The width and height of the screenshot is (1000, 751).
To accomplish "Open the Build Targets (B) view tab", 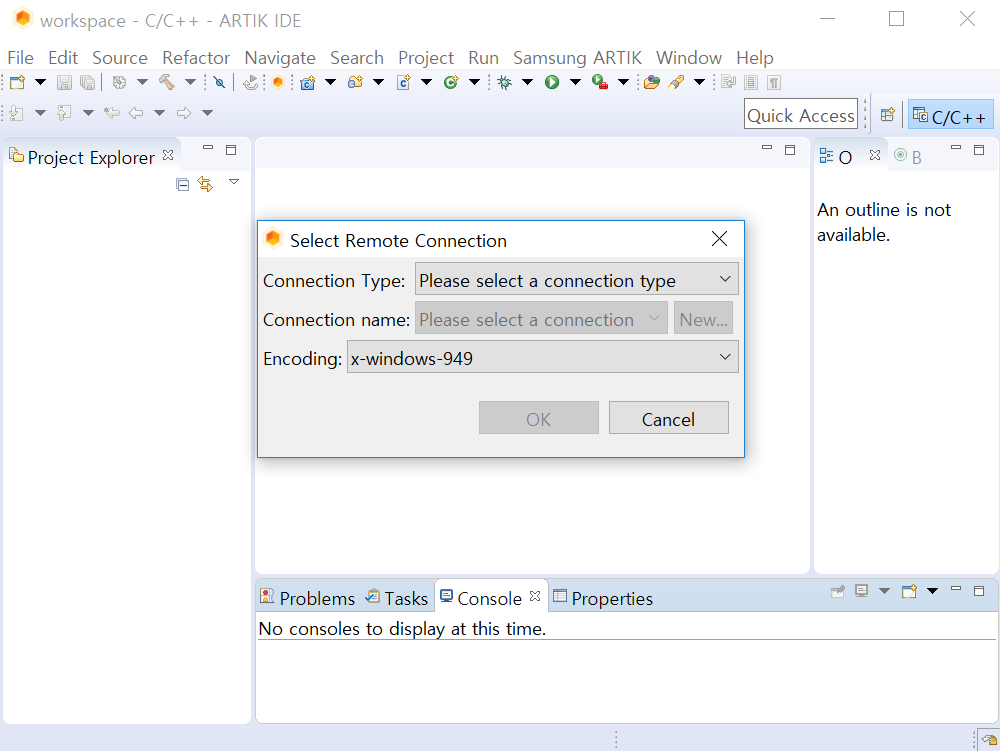I will click(x=908, y=156).
